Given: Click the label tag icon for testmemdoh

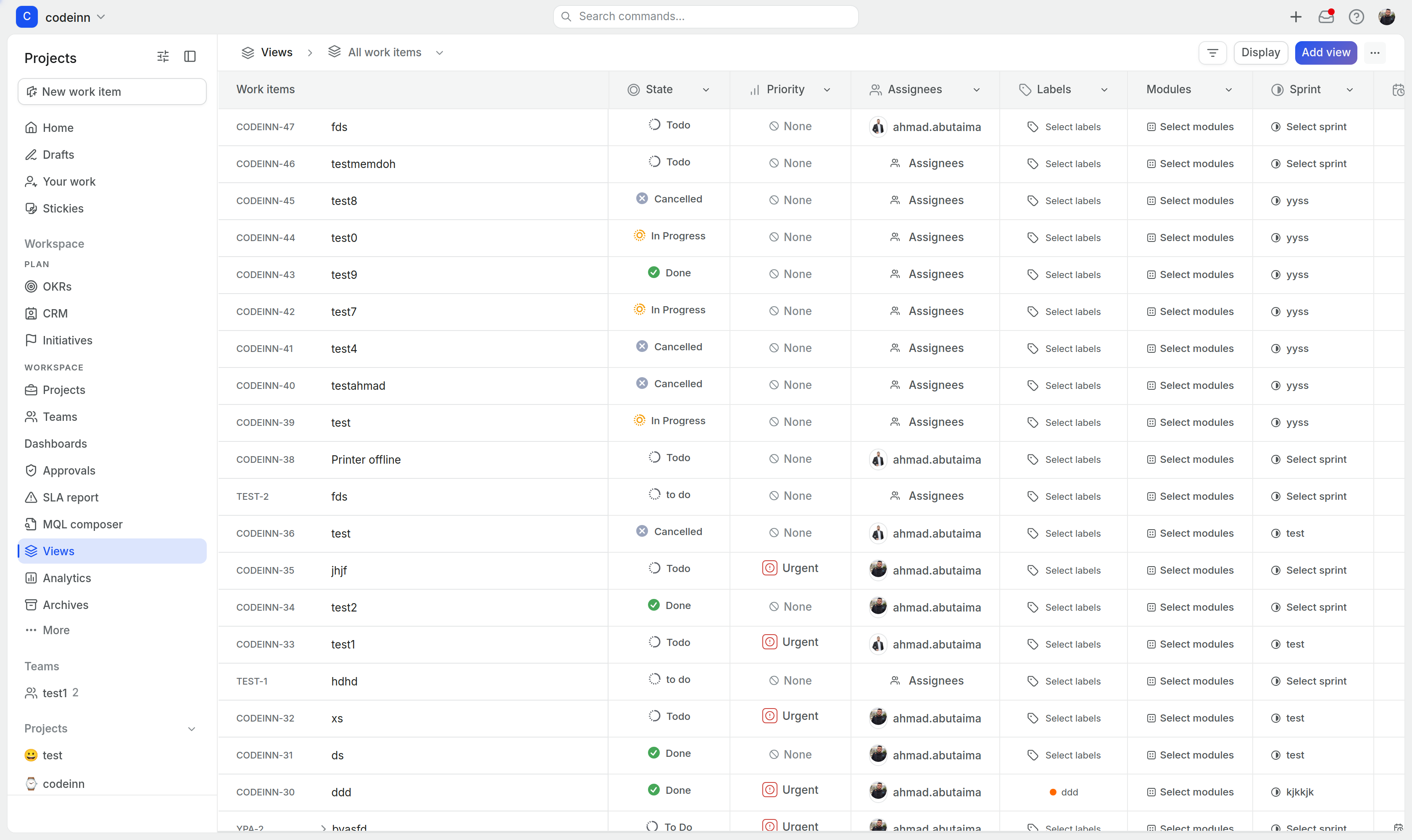Looking at the screenshot, I should 1033,163.
